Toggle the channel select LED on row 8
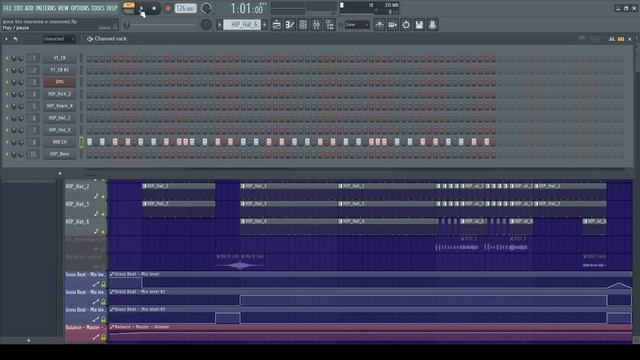 point(81,142)
